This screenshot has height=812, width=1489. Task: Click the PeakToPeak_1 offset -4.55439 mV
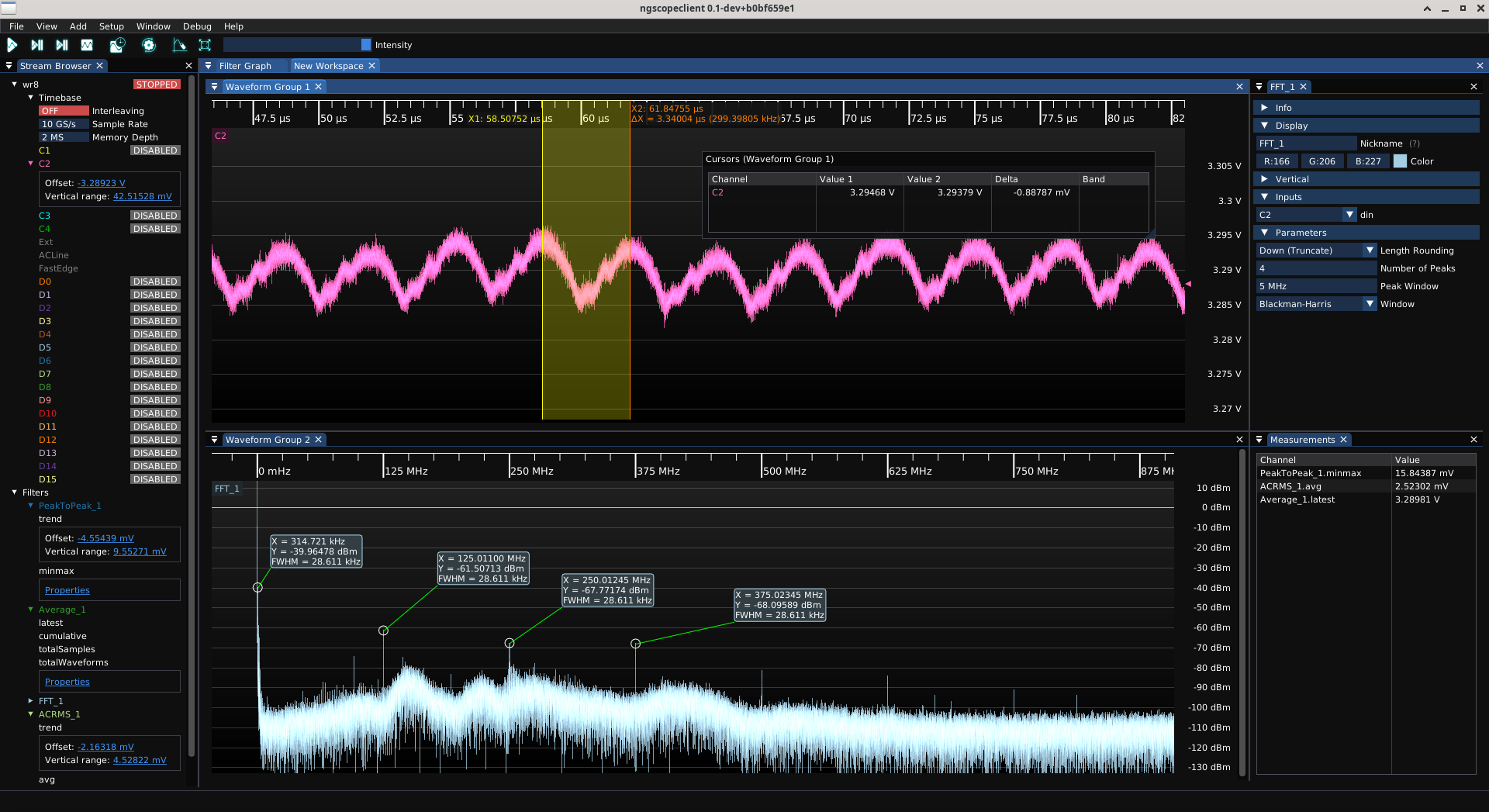point(105,538)
